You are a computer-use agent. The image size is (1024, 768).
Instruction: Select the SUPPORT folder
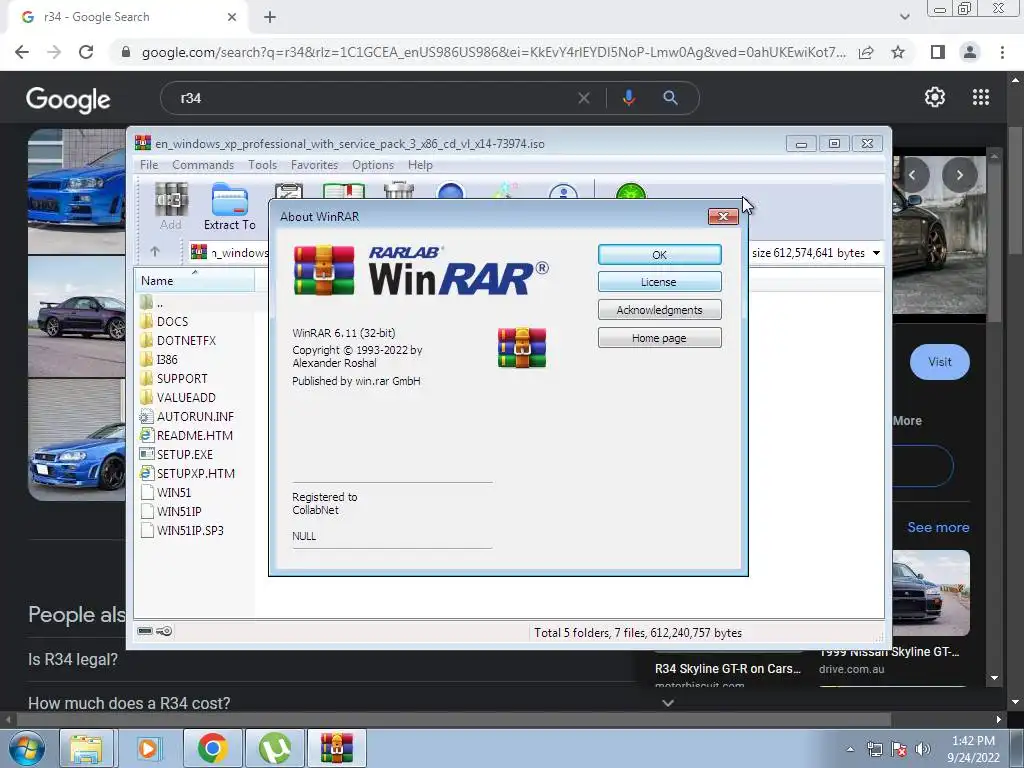point(182,378)
